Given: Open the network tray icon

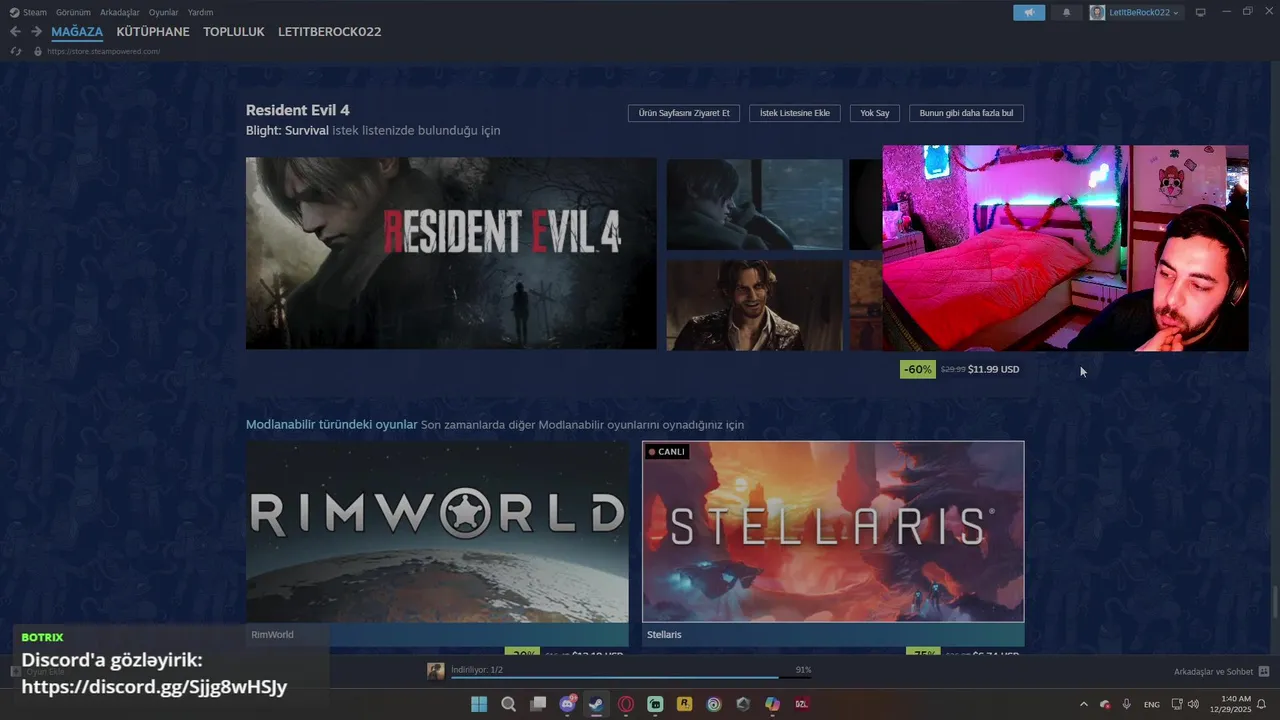Looking at the screenshot, I should [x=1177, y=704].
